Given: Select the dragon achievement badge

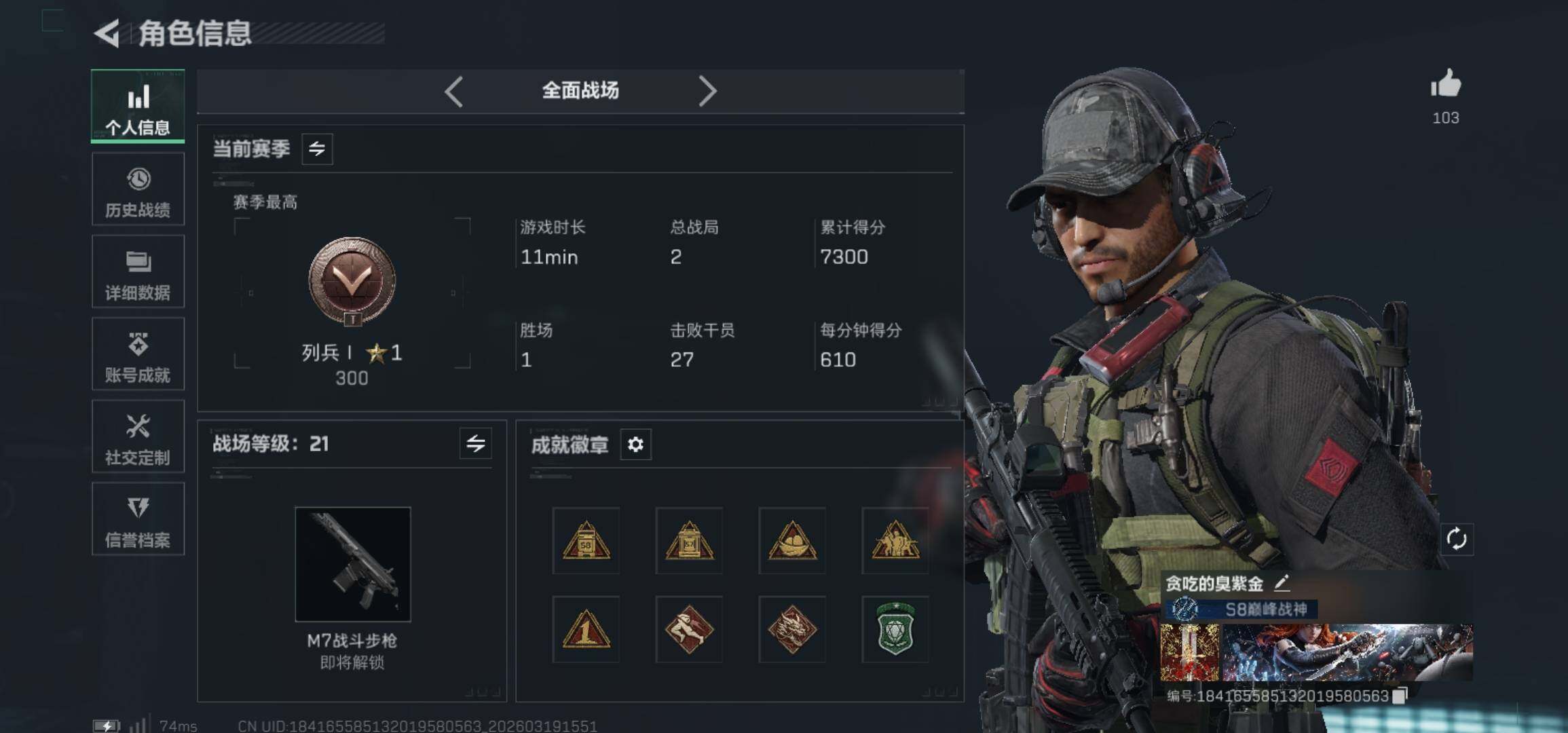Looking at the screenshot, I should click(x=792, y=629).
